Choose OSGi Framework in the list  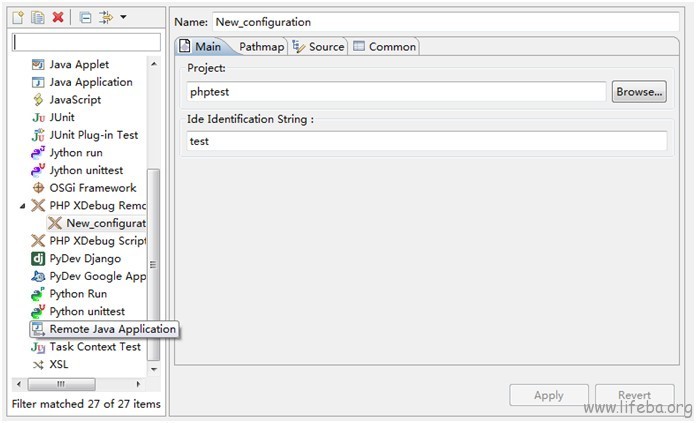pyautogui.click(x=92, y=188)
